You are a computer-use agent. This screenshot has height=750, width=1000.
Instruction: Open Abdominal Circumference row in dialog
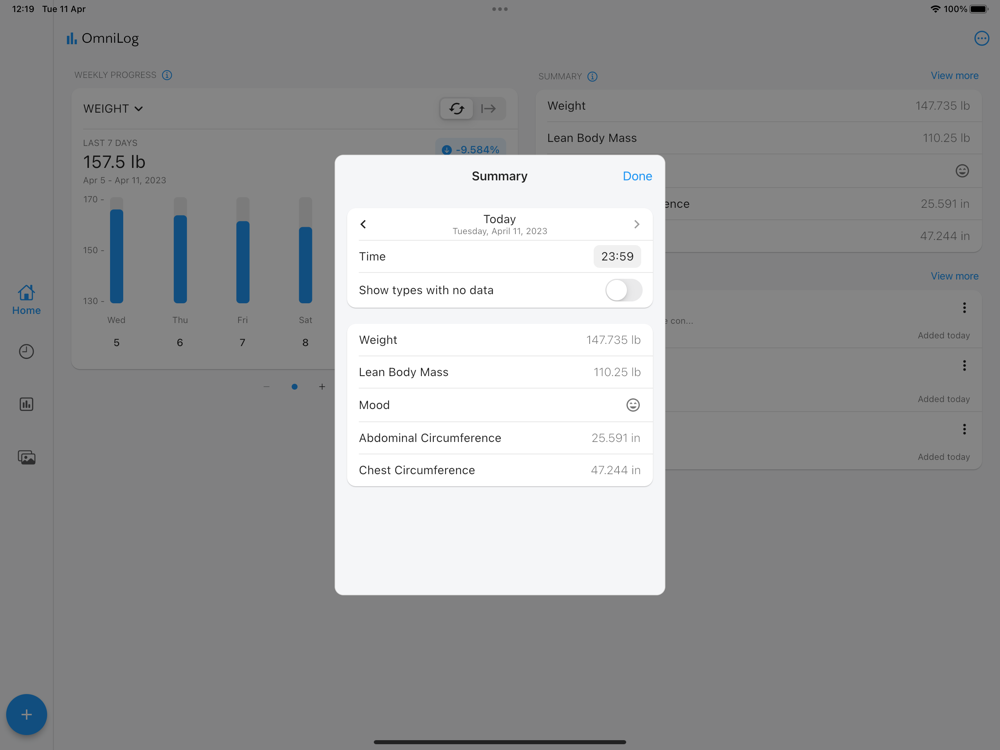click(499, 438)
